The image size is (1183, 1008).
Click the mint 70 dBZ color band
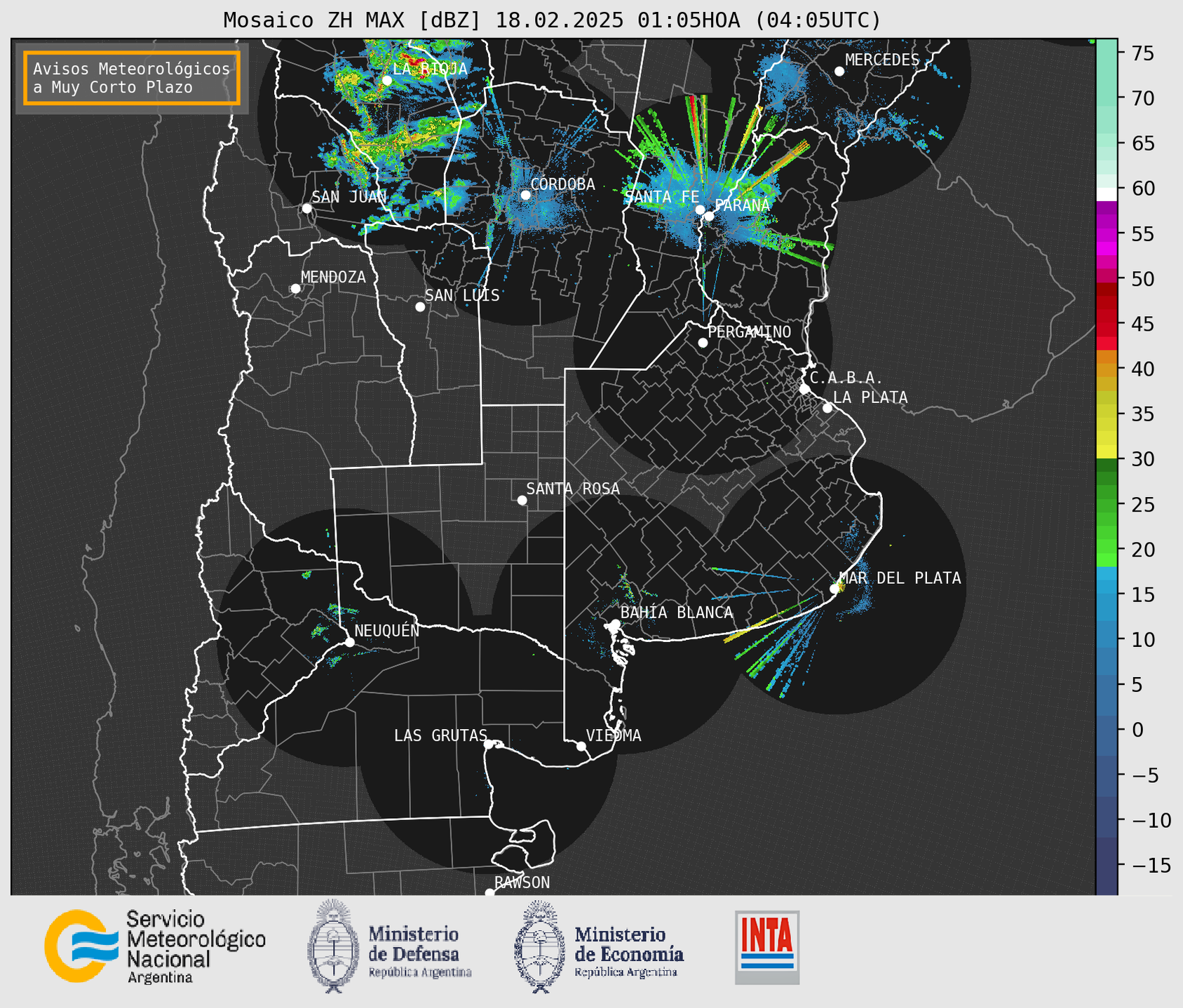(x=1106, y=98)
